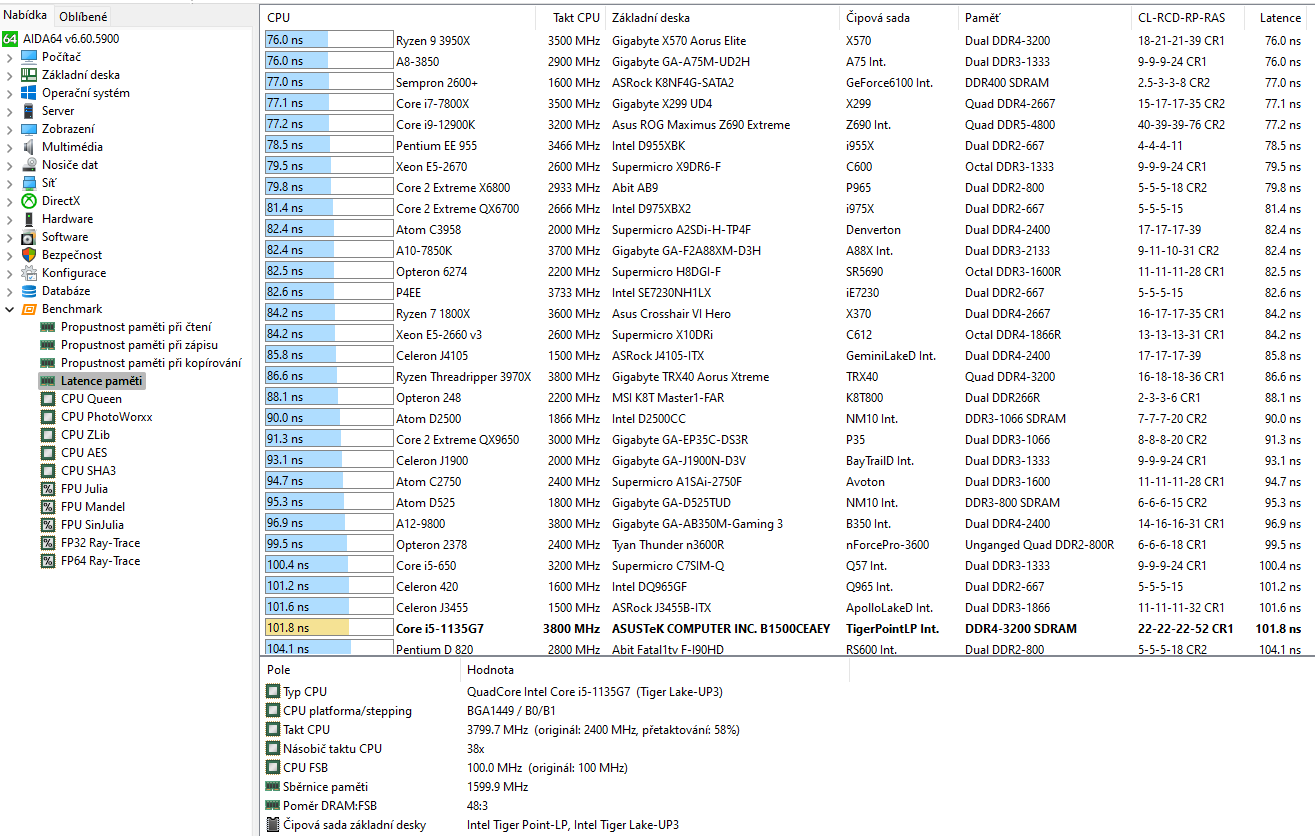Sort by the Takt CPU column header
This screenshot has height=836, width=1315.
573,18
